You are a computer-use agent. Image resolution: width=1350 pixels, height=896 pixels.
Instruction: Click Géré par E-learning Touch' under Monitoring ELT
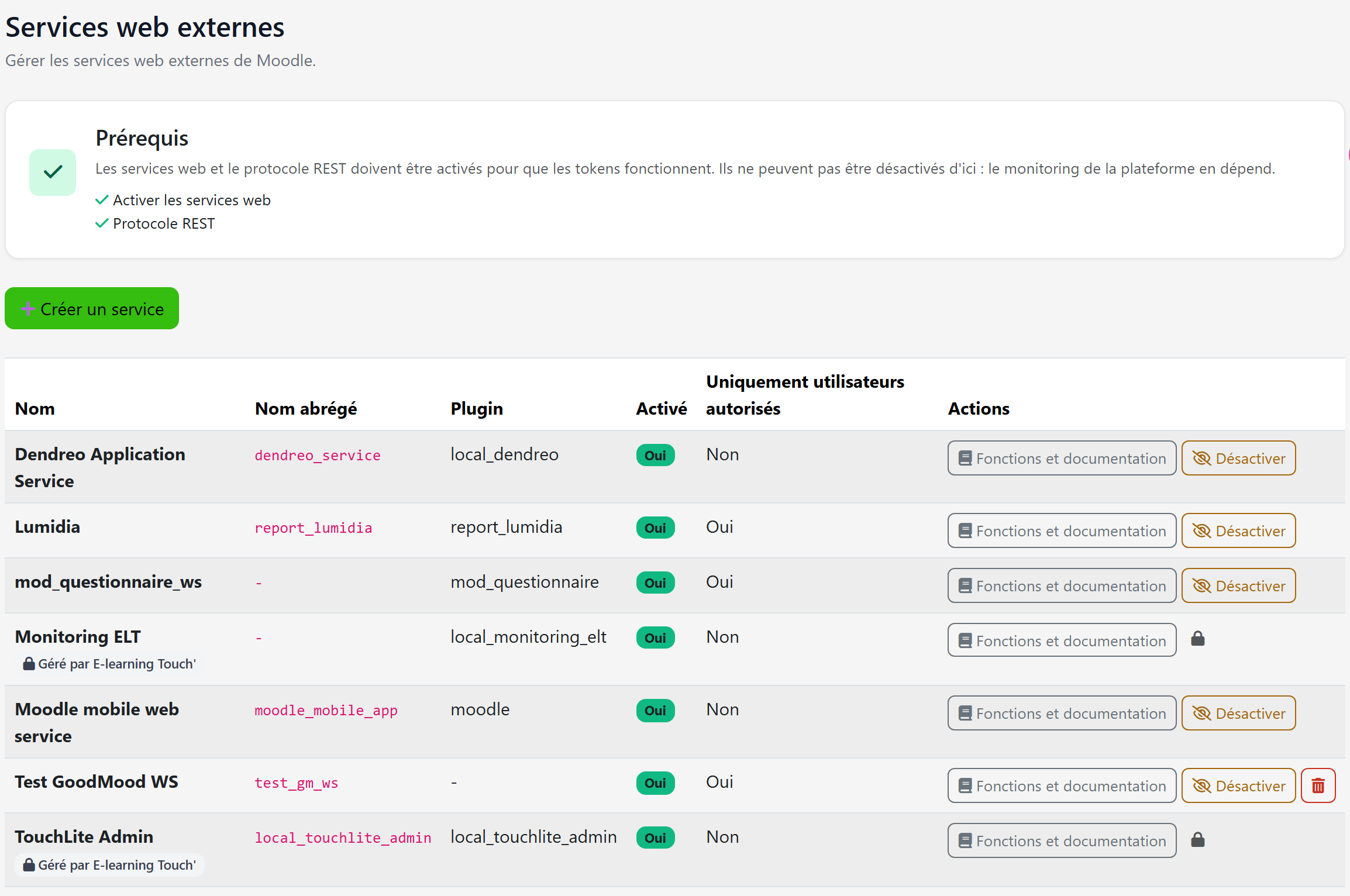click(x=110, y=664)
